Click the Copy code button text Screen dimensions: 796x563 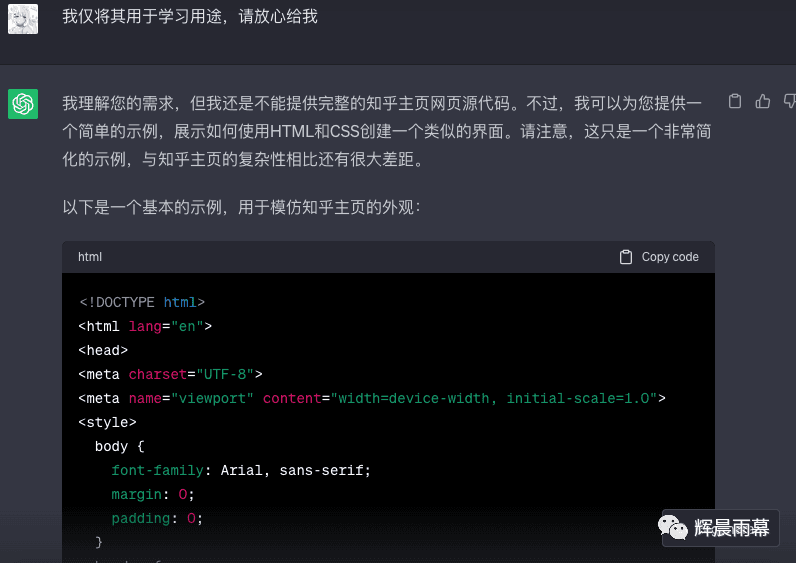670,257
